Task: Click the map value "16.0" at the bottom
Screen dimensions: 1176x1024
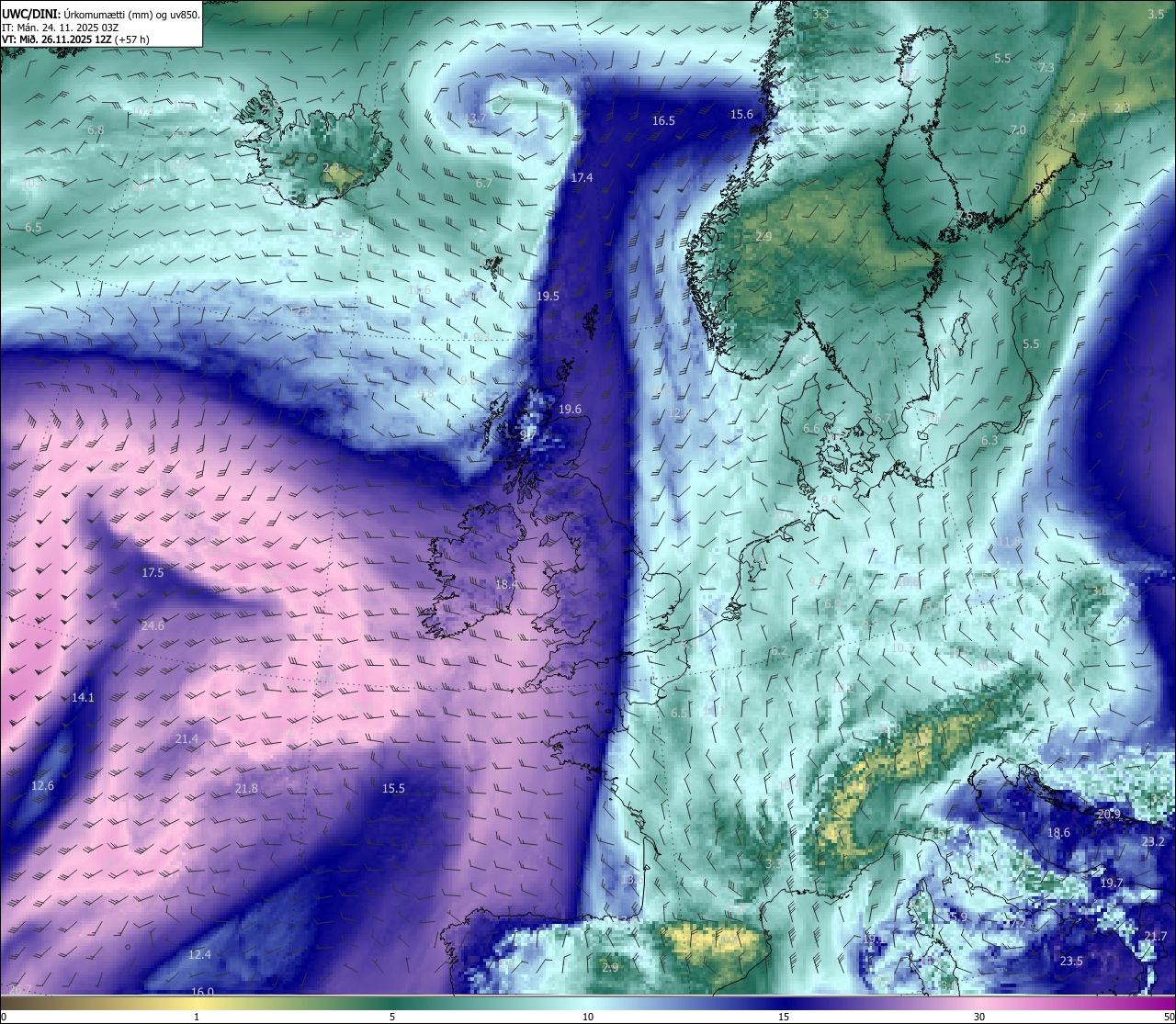Action: [x=203, y=991]
